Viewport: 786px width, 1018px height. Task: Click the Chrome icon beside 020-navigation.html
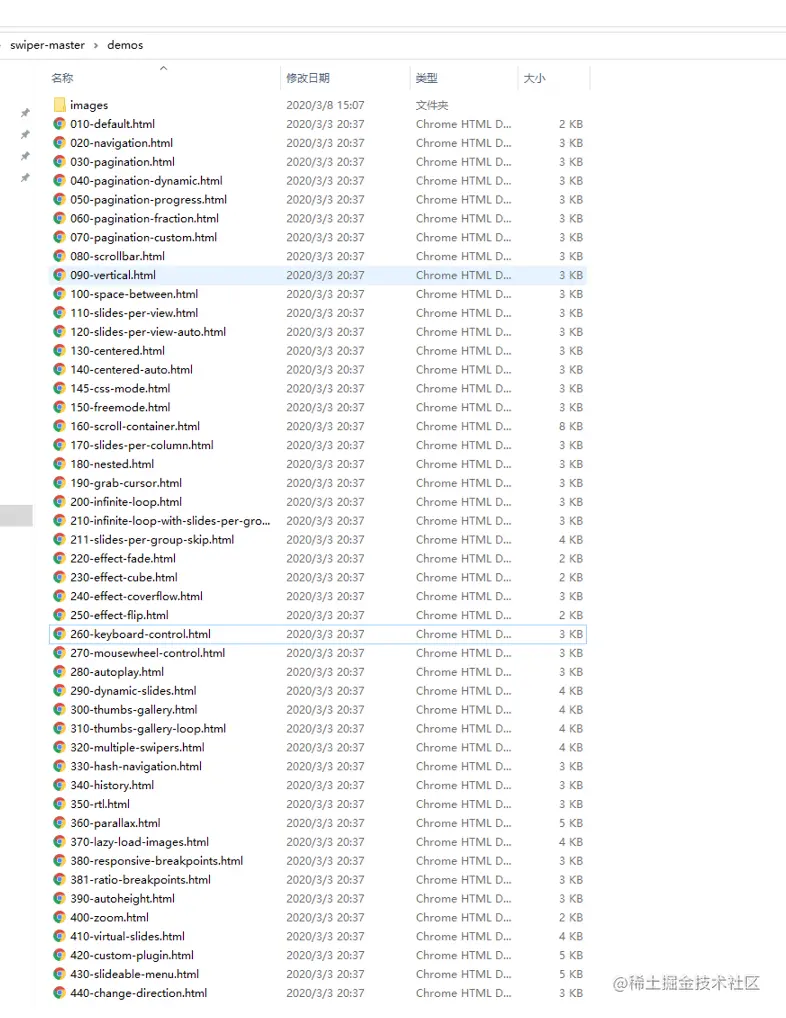(x=59, y=142)
